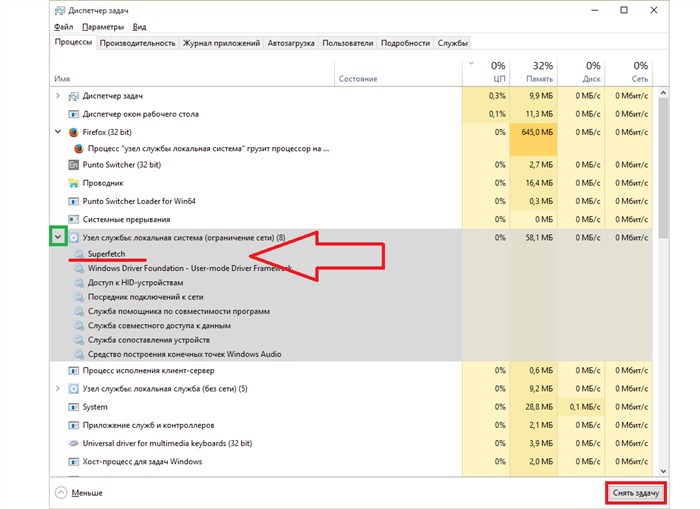Expand Узел службы: локальная служба (без сети)

point(58,388)
